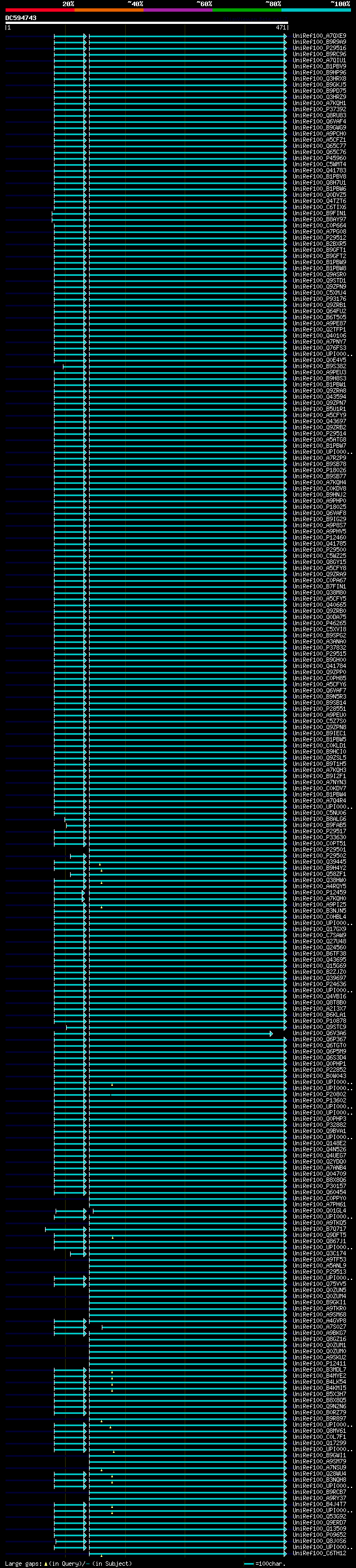Select the query name DC594743
The height and width of the screenshot is (1568, 356).
tap(21, 18)
